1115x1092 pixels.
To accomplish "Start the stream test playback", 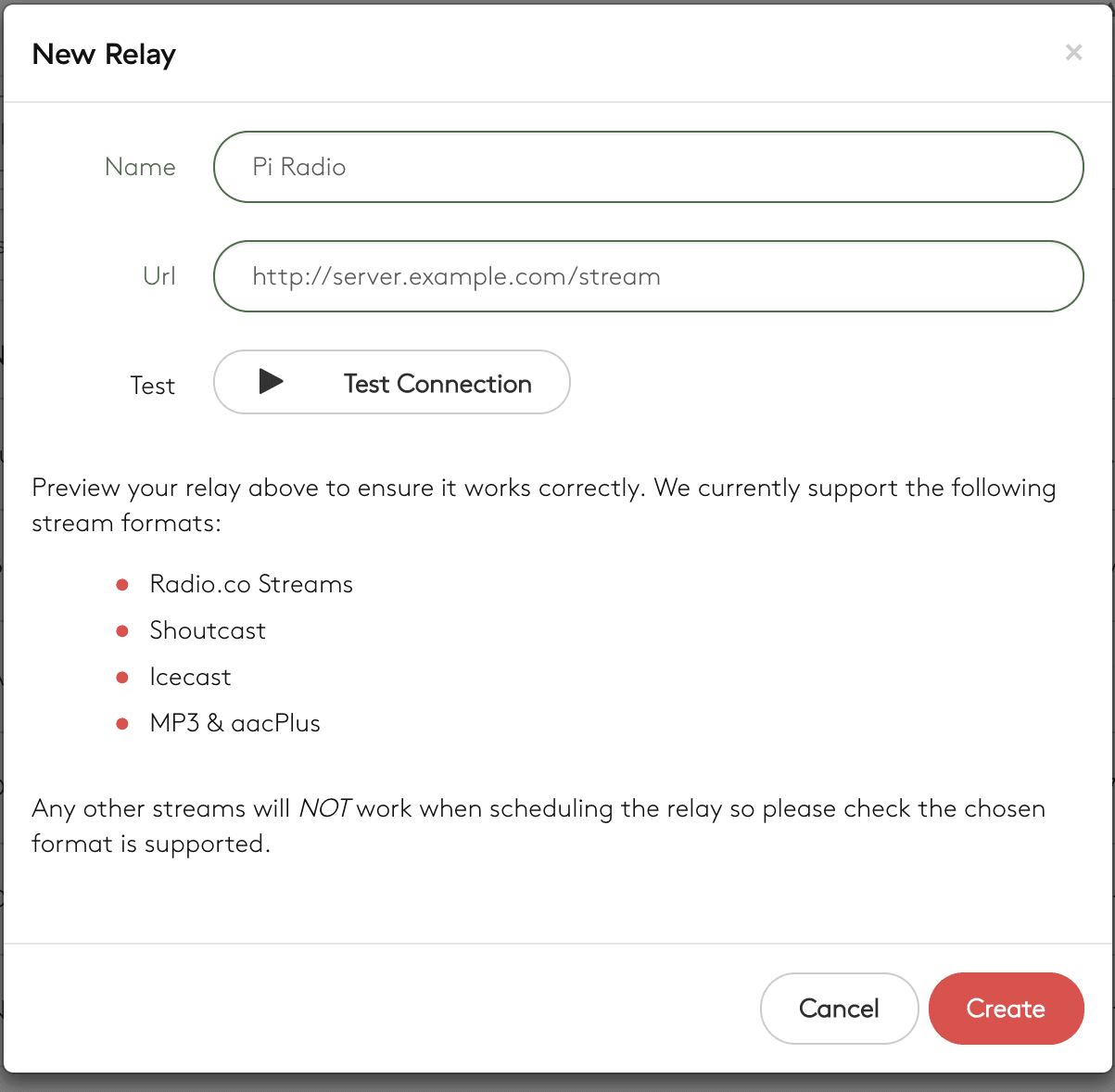I will [x=391, y=382].
